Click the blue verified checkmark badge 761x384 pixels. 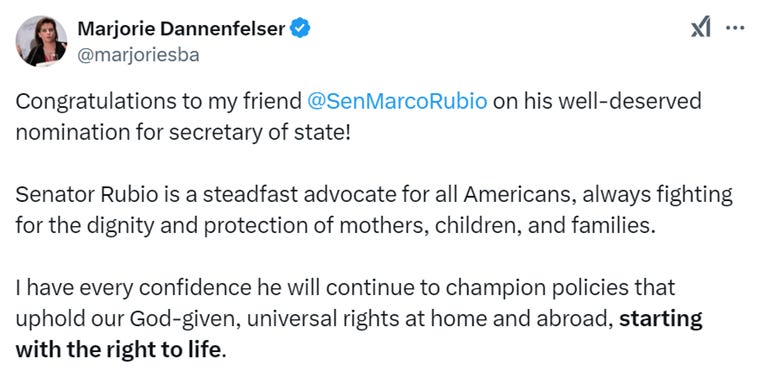[300, 28]
